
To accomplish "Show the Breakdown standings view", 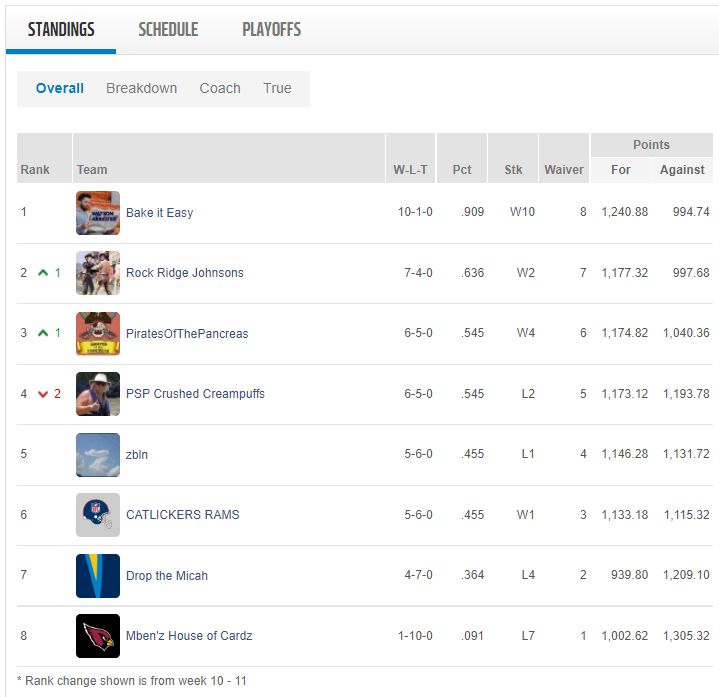I will click(141, 88).
